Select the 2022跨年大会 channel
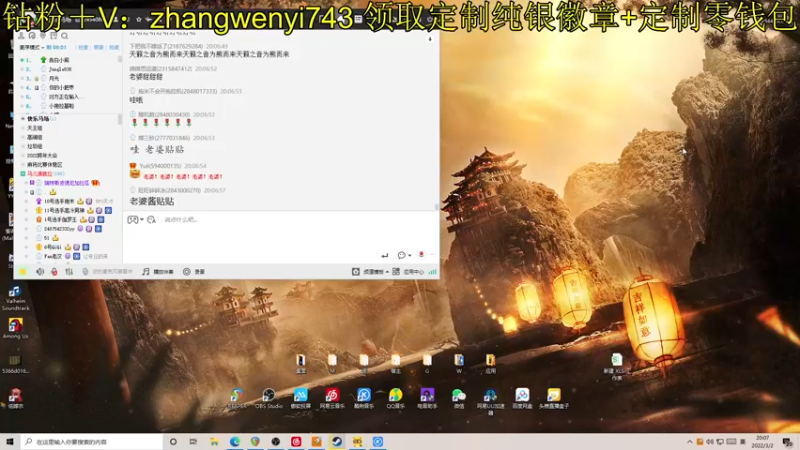The height and width of the screenshot is (450, 800). 42,156
